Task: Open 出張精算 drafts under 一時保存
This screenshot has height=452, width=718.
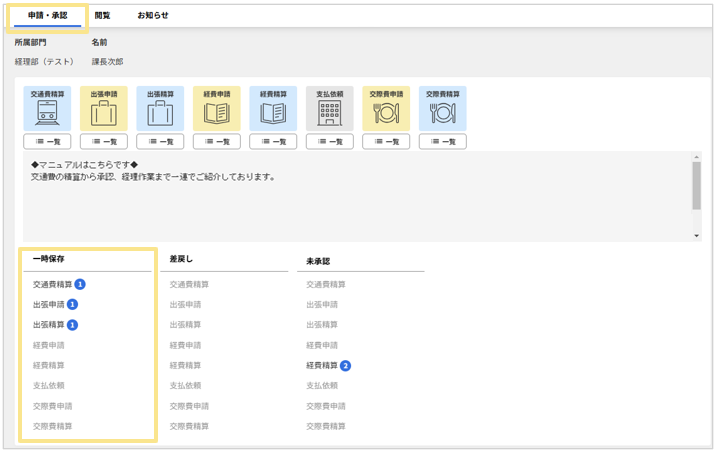Action: (x=48, y=325)
